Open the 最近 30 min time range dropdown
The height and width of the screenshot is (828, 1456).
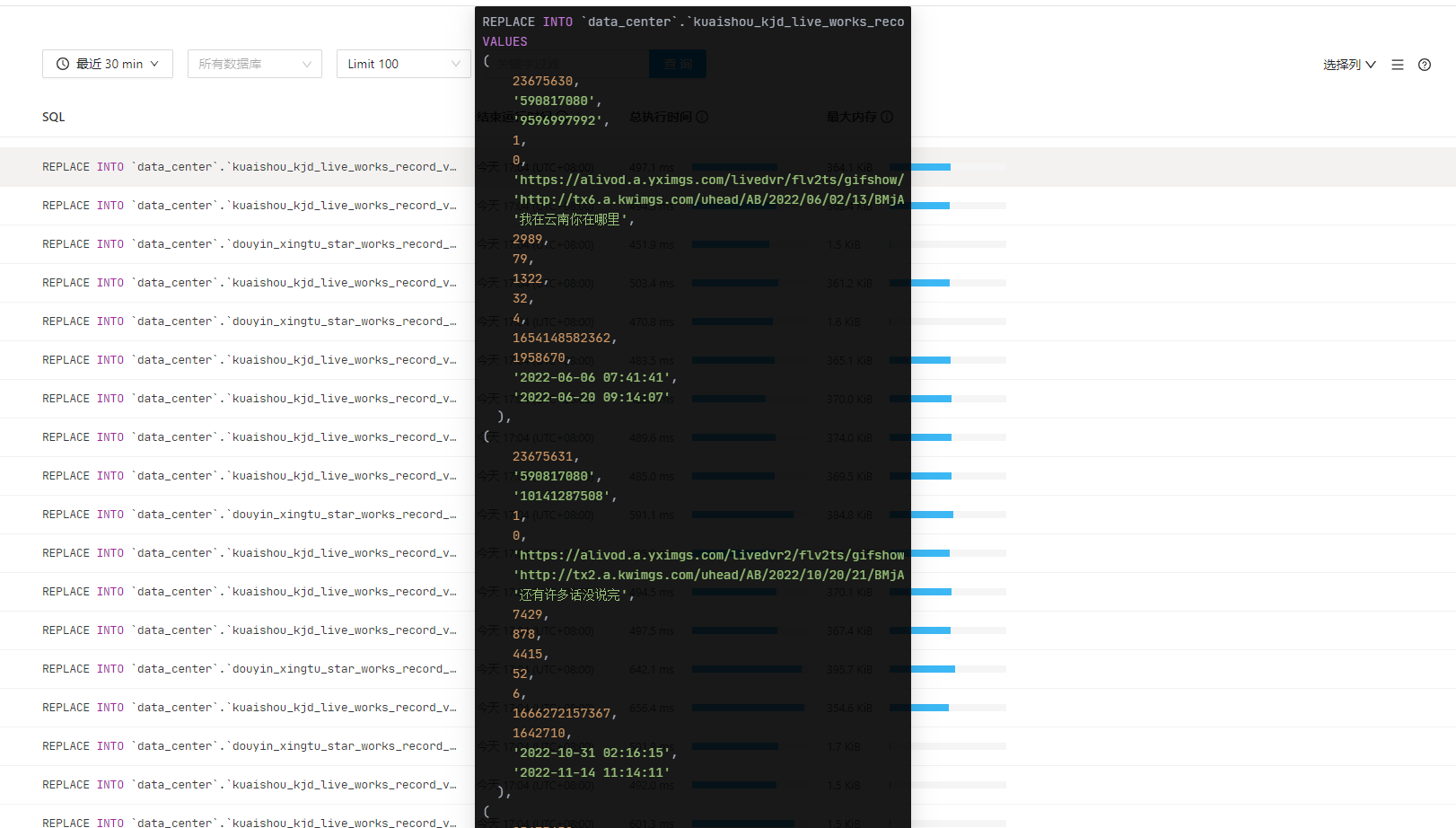108,64
